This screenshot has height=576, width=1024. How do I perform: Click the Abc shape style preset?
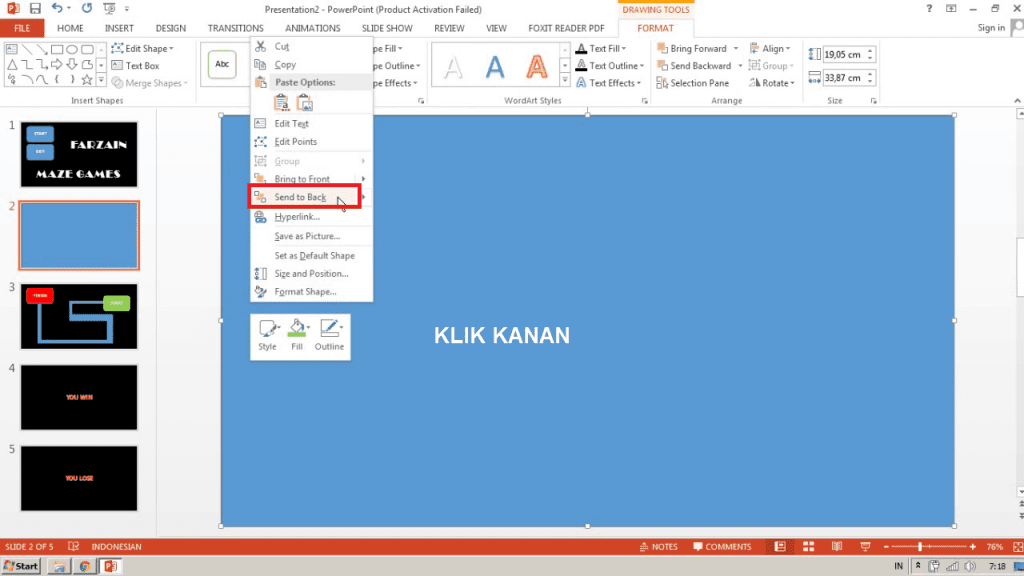click(x=222, y=65)
